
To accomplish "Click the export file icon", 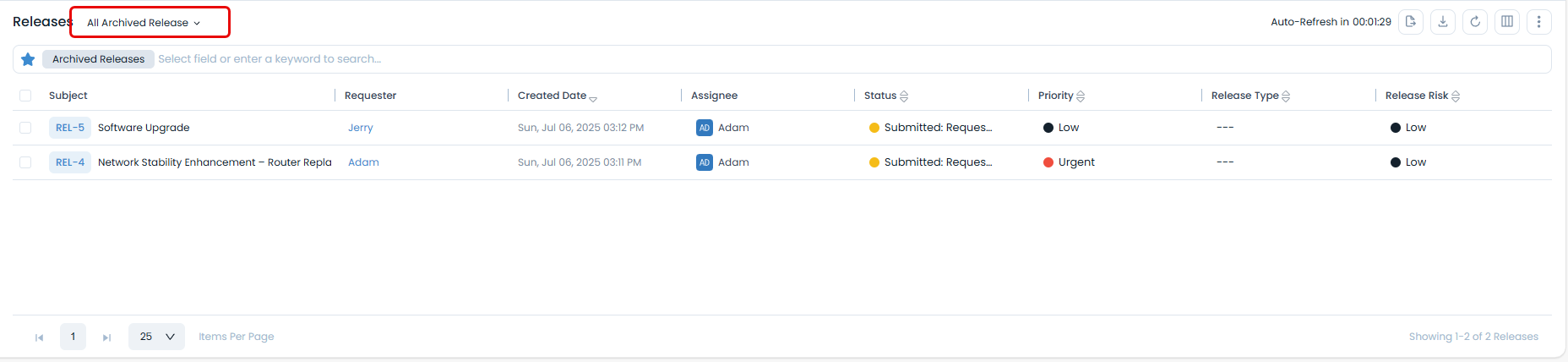I will tap(1410, 22).
